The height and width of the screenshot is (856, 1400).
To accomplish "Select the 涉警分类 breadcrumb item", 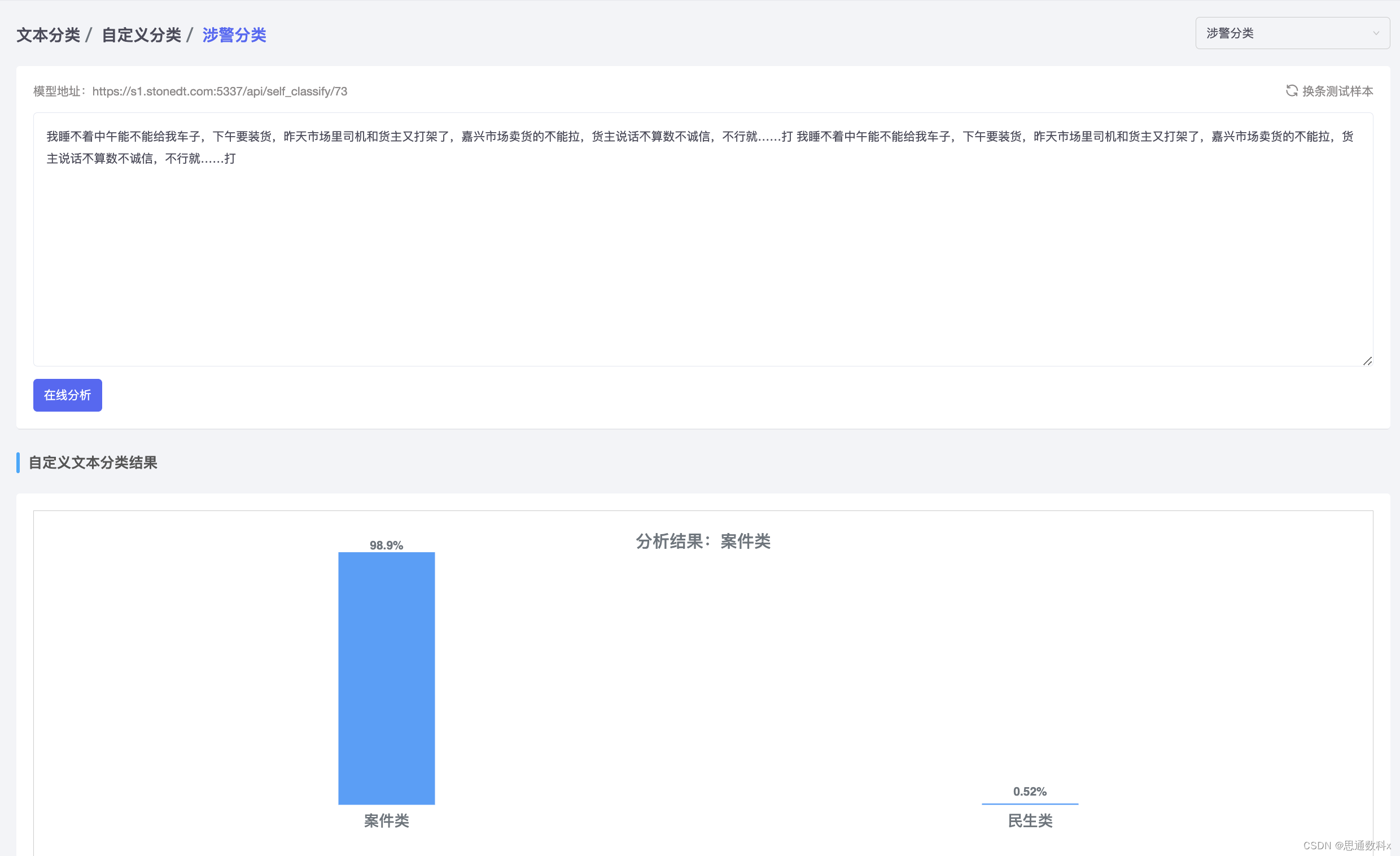I will coord(234,35).
